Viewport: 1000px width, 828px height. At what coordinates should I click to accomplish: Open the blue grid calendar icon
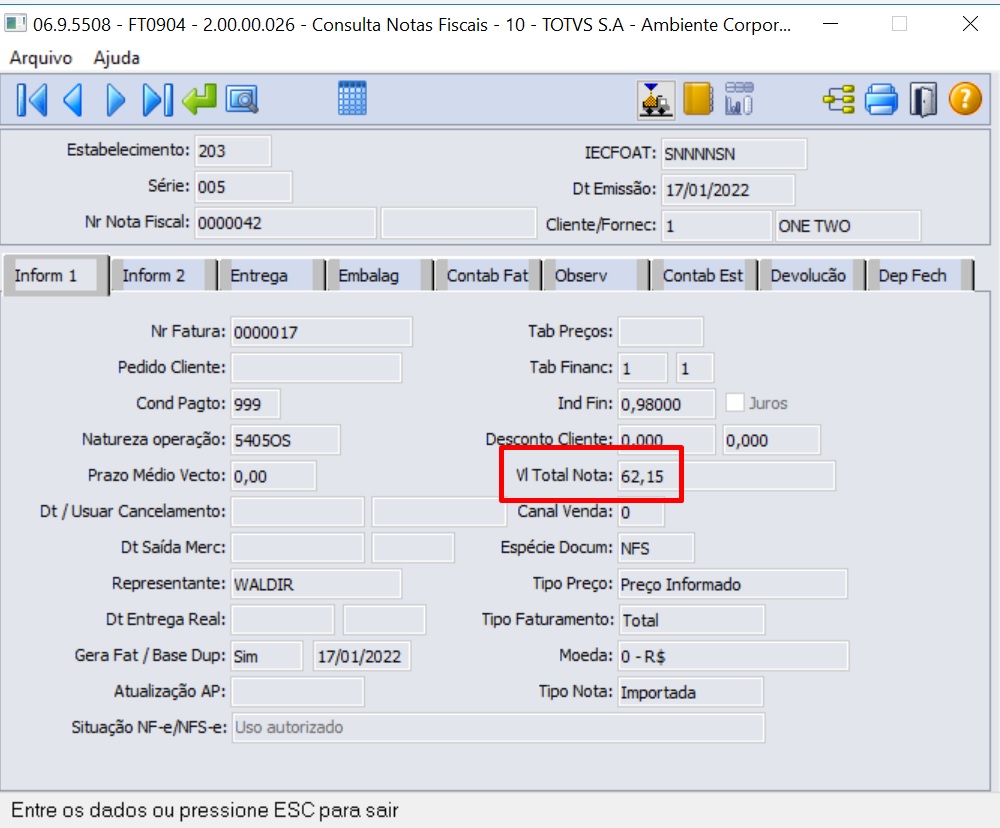tap(352, 98)
